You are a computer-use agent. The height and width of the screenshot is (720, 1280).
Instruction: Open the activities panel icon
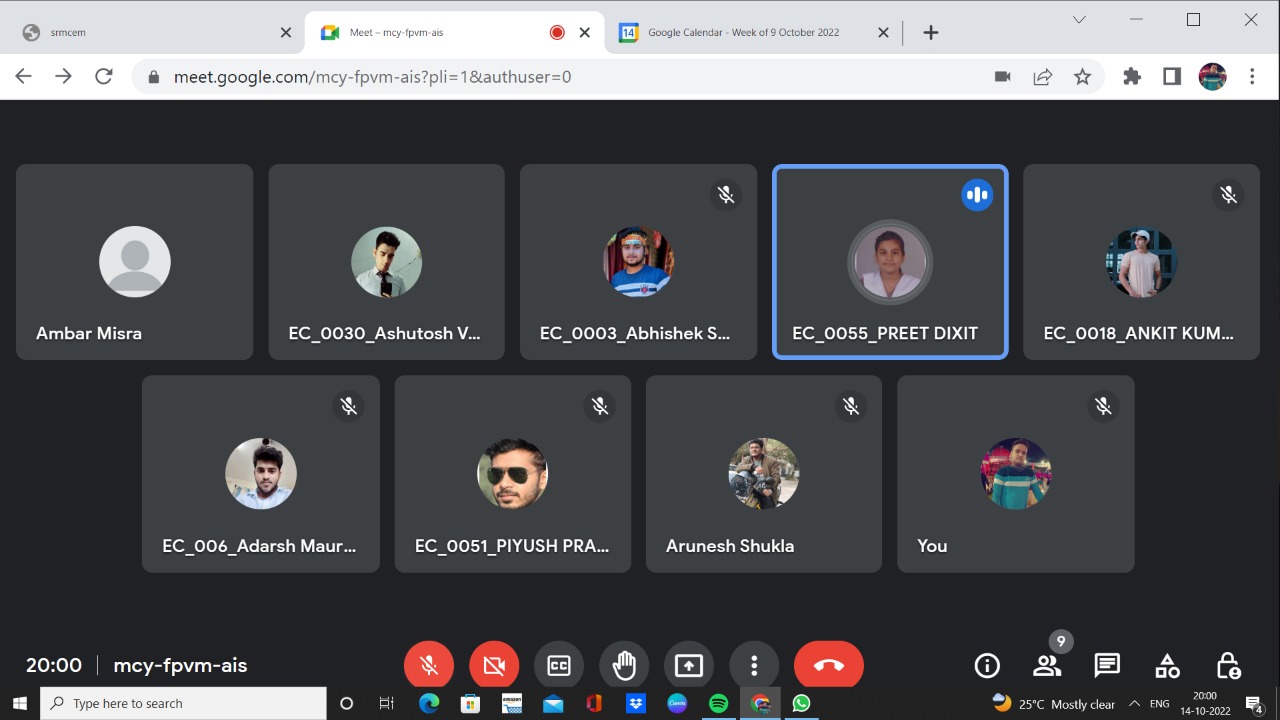coord(1167,666)
